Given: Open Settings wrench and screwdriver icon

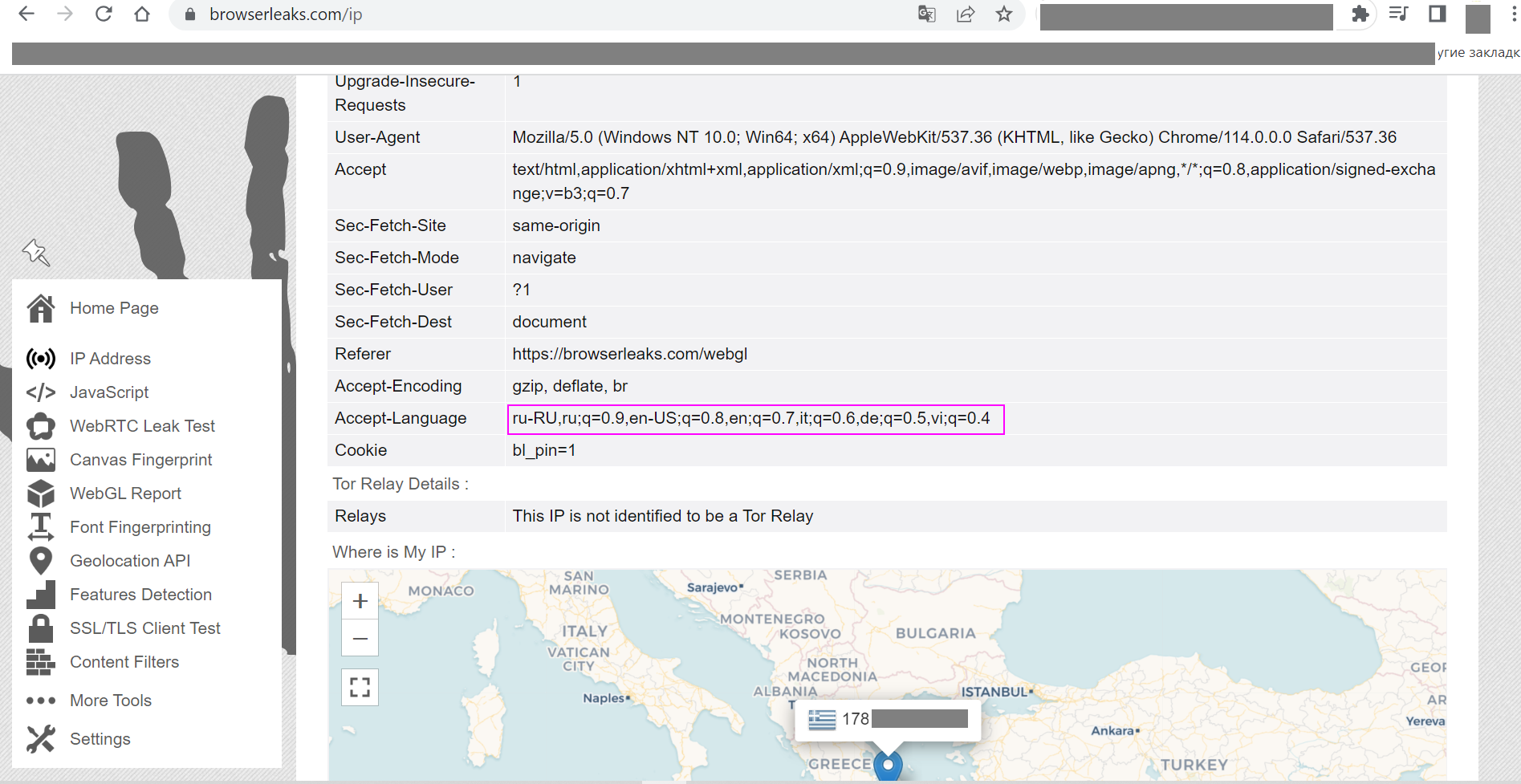Looking at the screenshot, I should click(41, 739).
